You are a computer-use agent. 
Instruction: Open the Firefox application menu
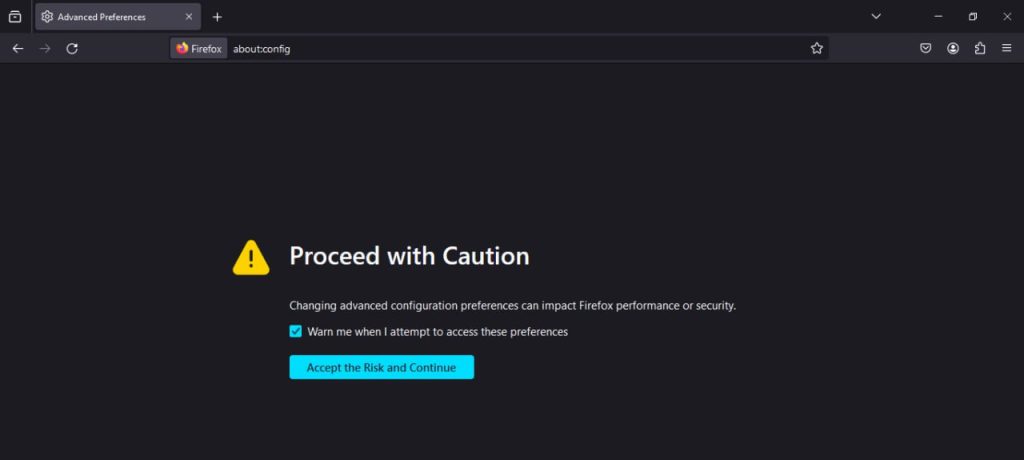[1007, 48]
